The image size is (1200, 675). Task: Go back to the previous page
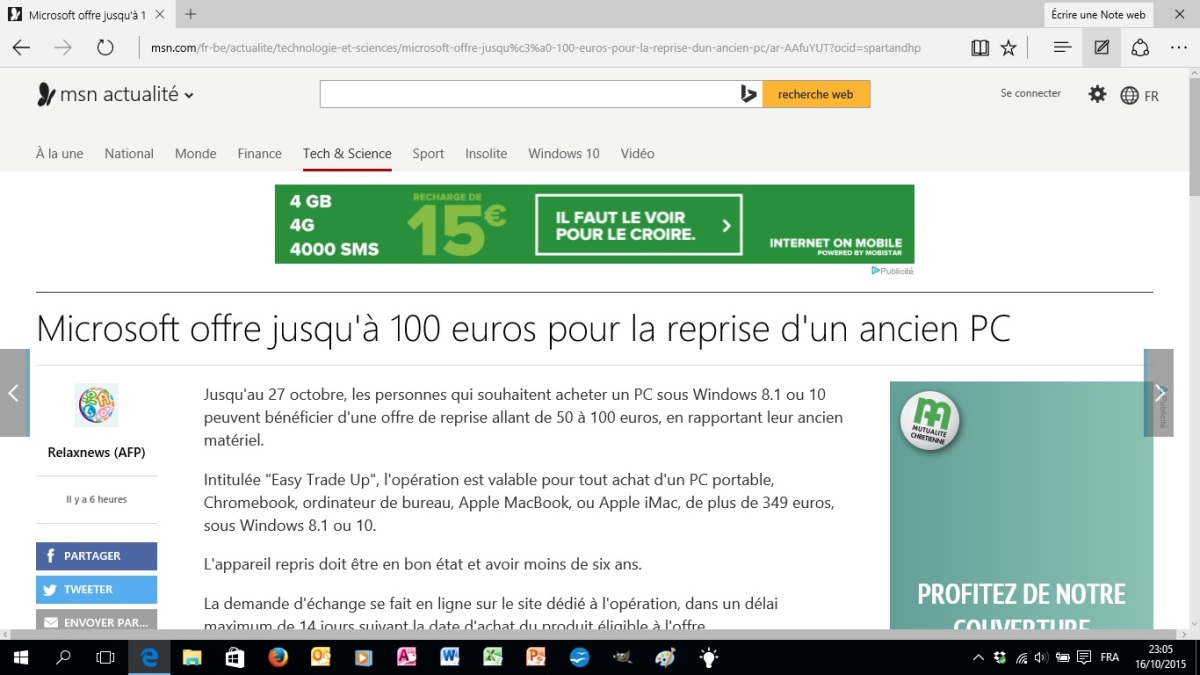21,47
